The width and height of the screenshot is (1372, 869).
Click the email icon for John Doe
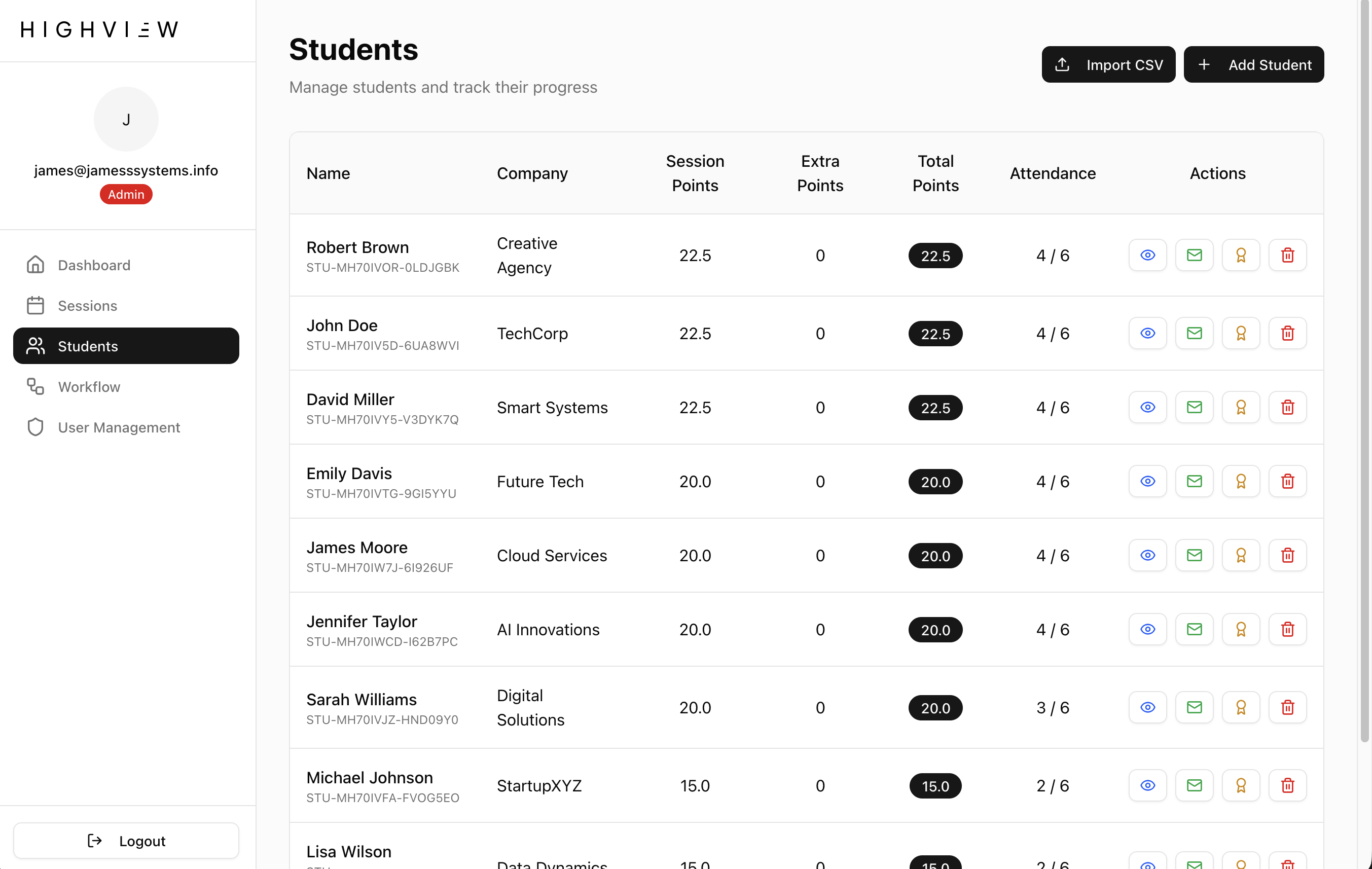click(1194, 334)
